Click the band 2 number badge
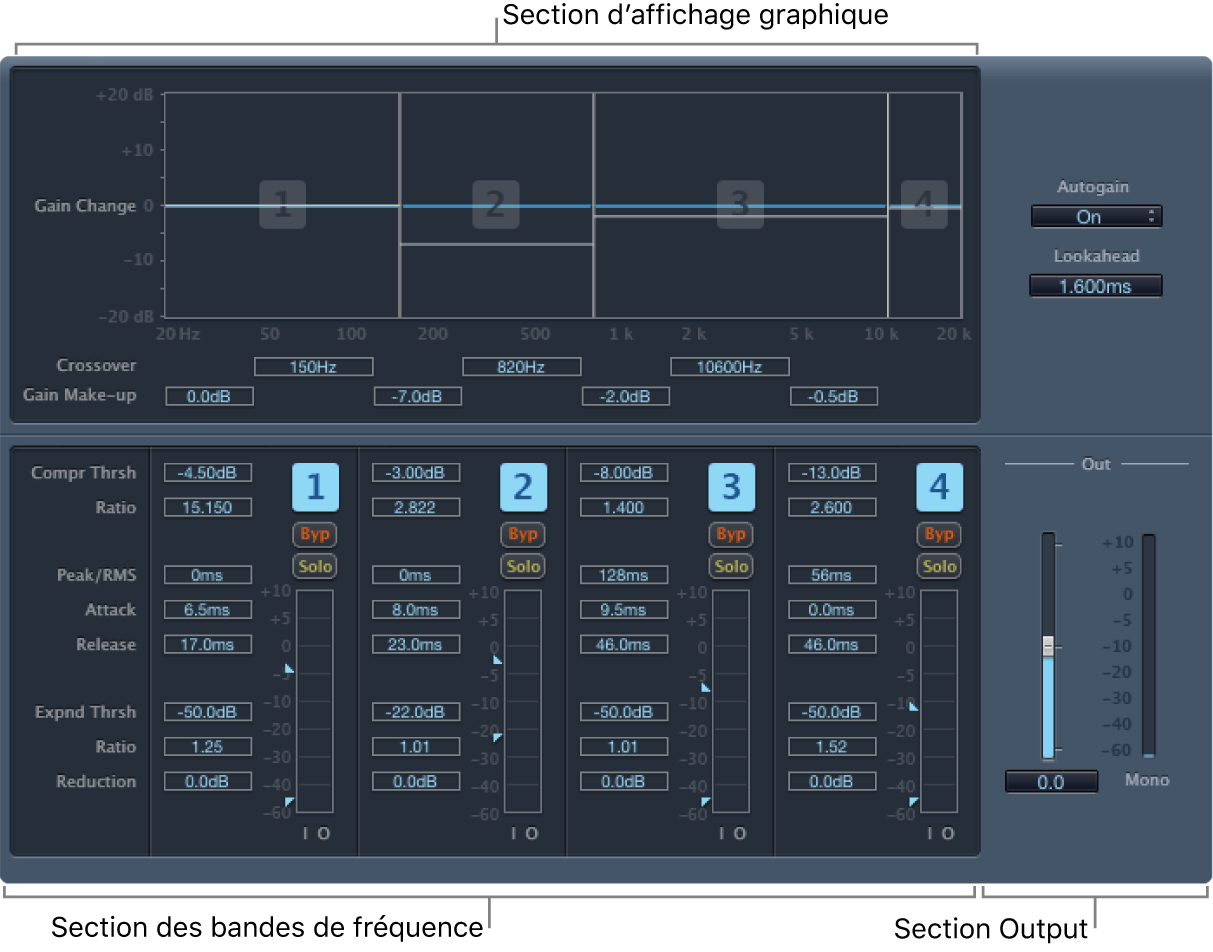 tap(523, 487)
